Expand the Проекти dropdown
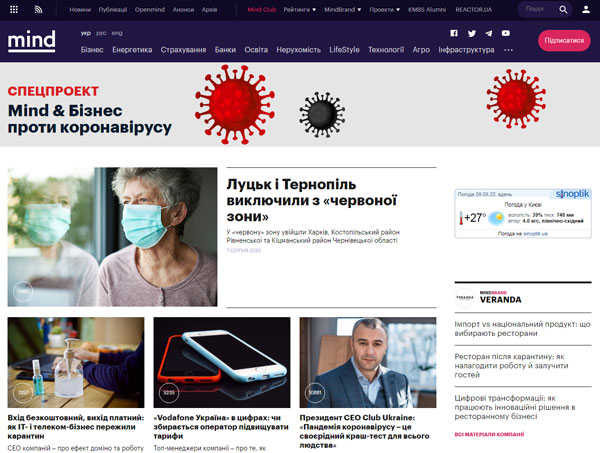 point(384,10)
